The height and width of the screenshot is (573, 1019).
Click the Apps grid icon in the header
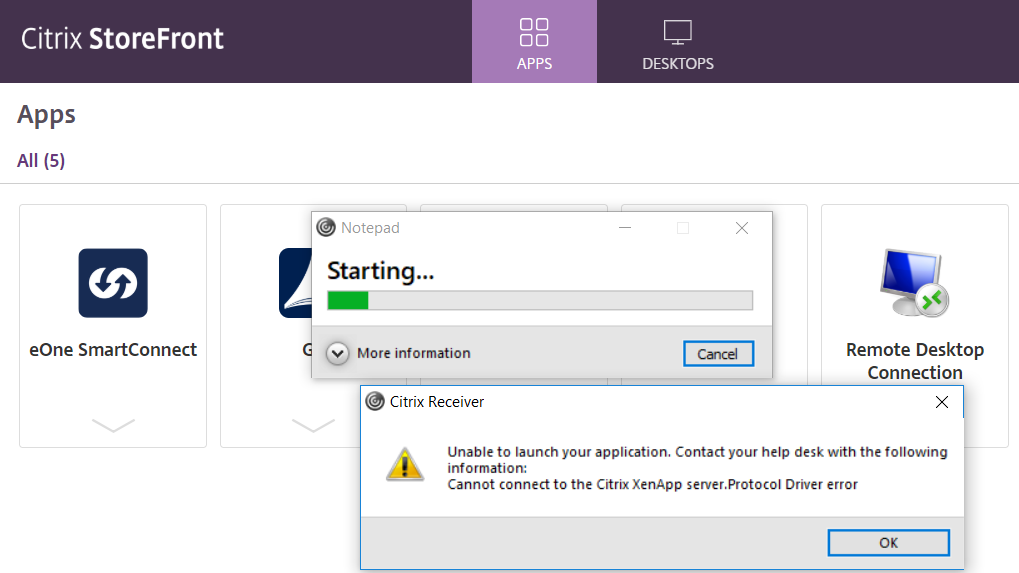(x=534, y=32)
